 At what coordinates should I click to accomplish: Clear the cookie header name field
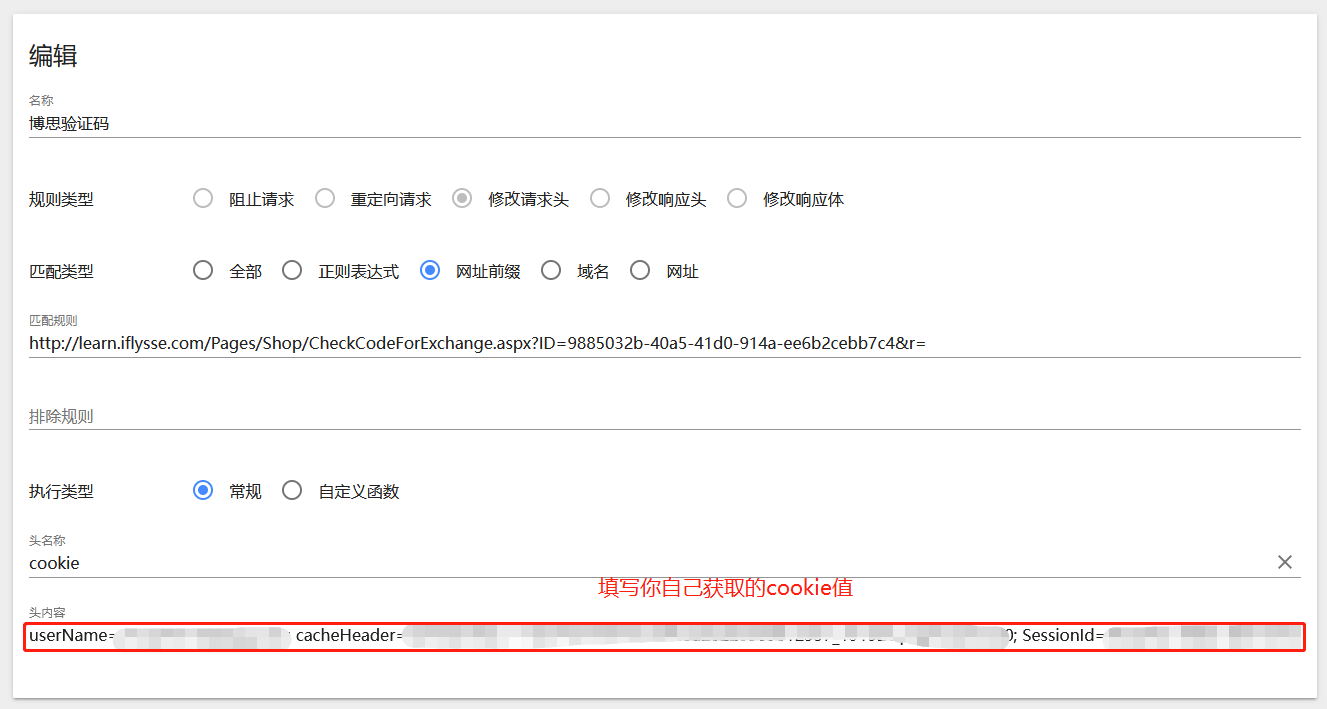1285,562
